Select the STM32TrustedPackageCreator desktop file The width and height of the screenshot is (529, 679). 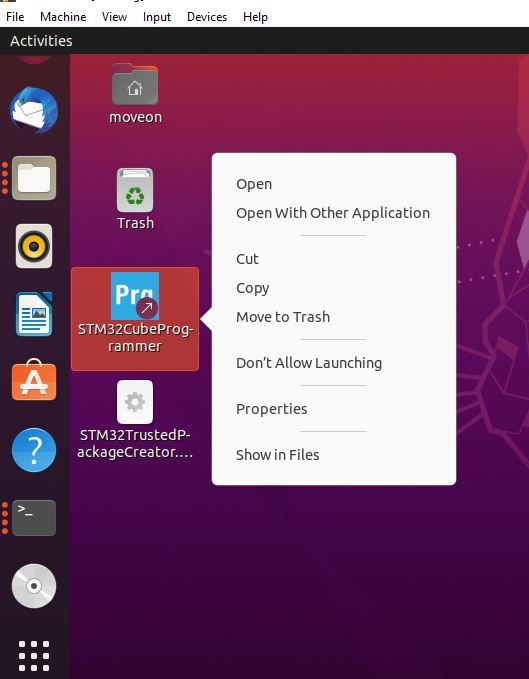tap(135, 420)
